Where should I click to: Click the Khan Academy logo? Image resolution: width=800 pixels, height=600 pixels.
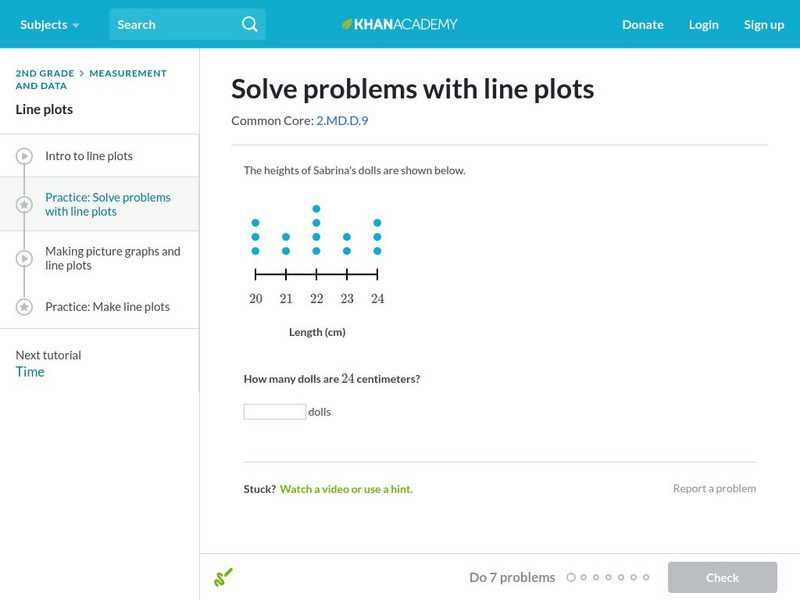[x=400, y=24]
